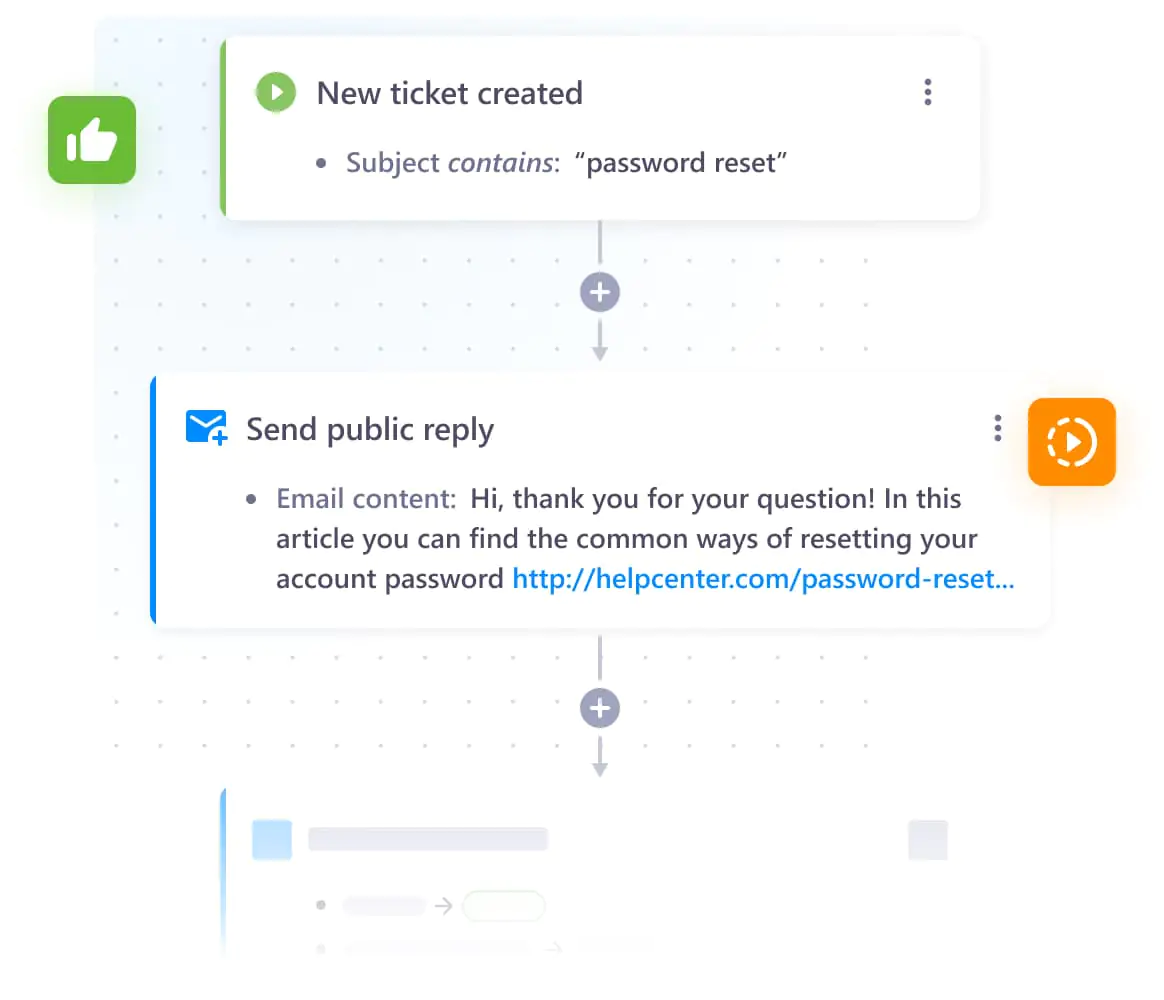Click the blurred third step title bar
1164x1000 pixels.
coord(428,839)
